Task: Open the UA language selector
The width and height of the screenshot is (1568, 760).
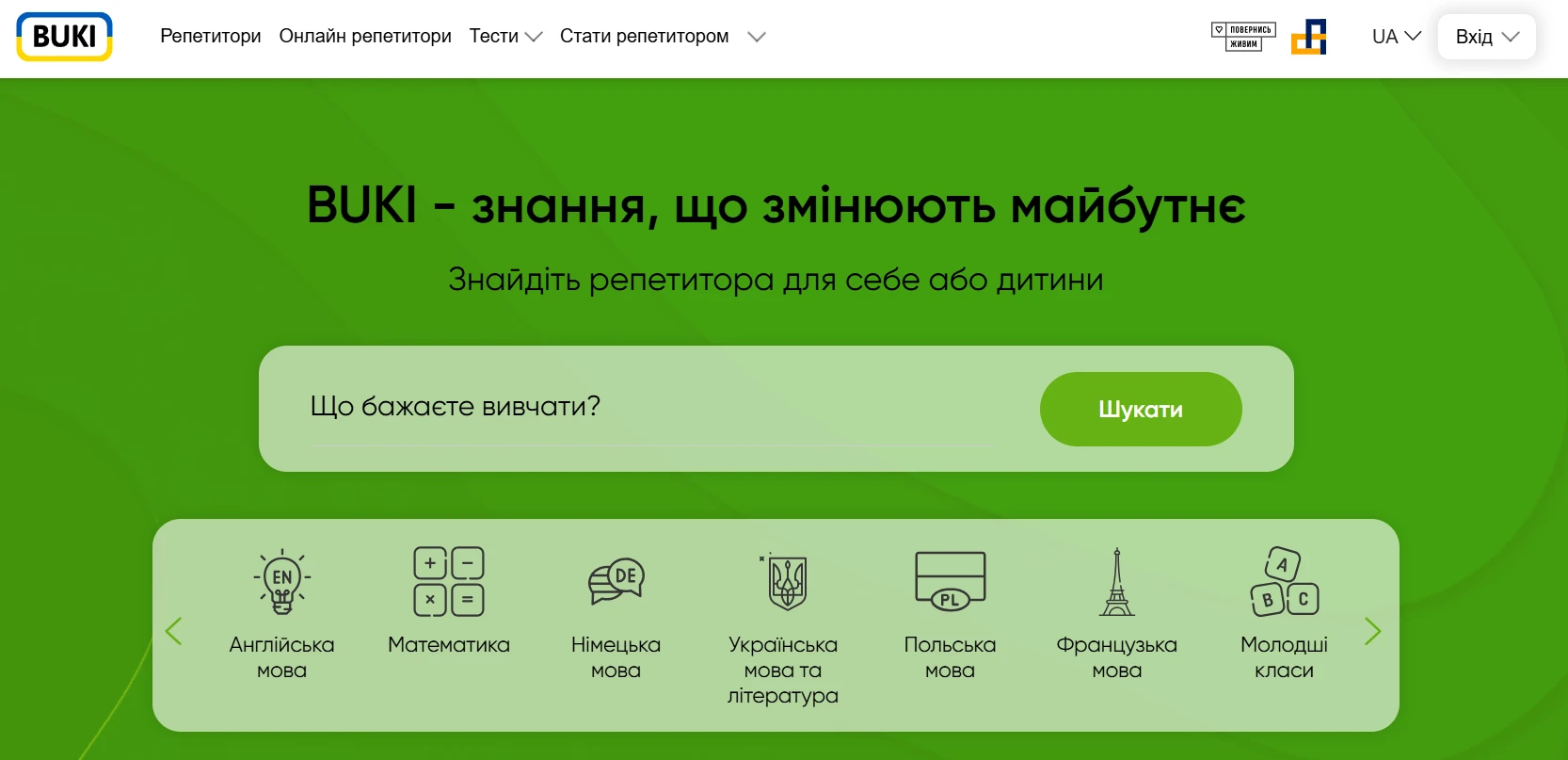Action: (1397, 37)
